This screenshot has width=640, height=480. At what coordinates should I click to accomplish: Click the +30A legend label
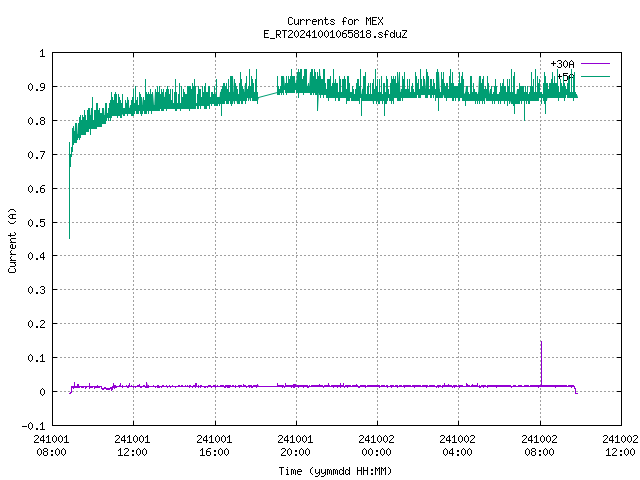[x=562, y=64]
